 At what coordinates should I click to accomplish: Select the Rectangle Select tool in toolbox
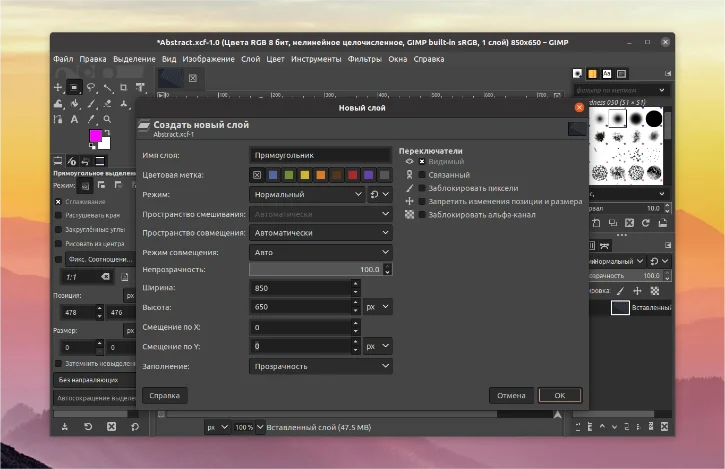pos(75,87)
